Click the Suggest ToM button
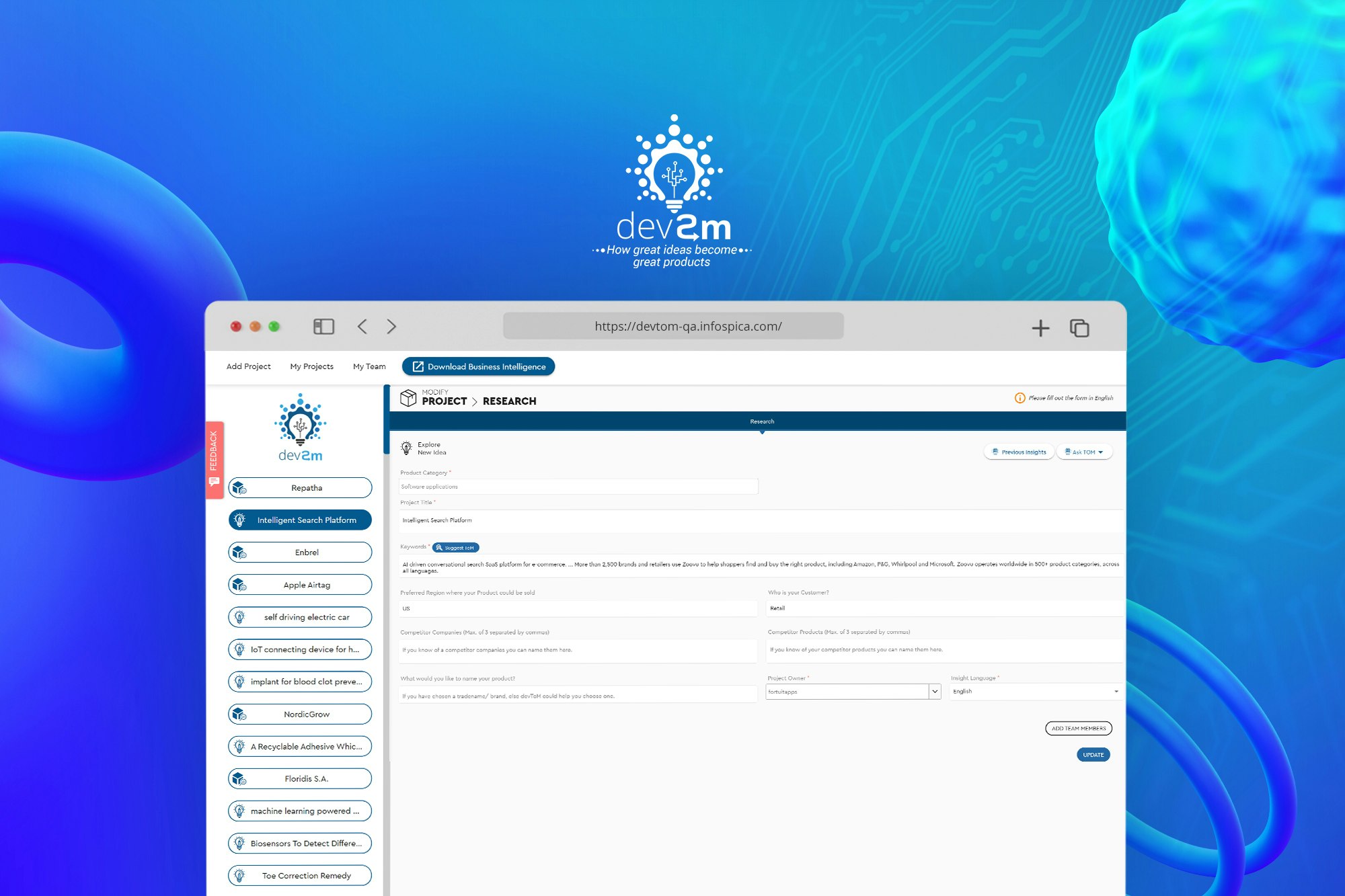This screenshot has height=896, width=1345. 455,547
